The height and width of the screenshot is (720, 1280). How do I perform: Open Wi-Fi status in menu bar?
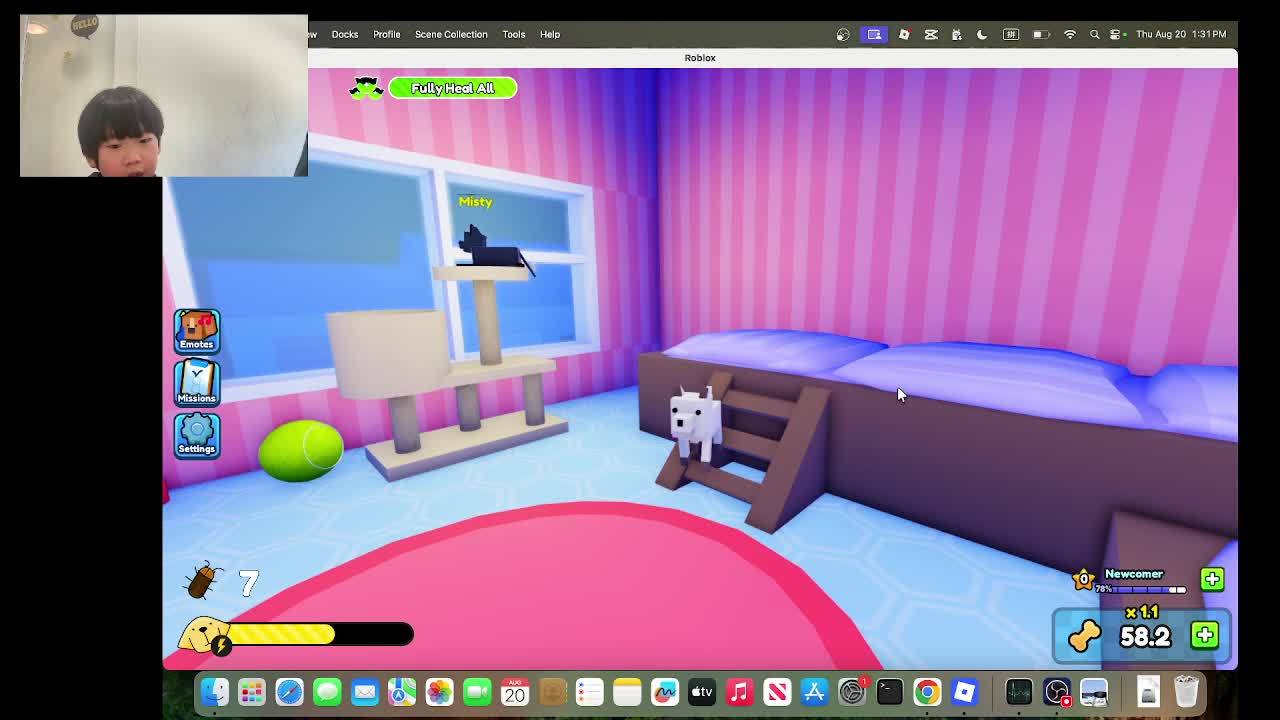[1070, 34]
